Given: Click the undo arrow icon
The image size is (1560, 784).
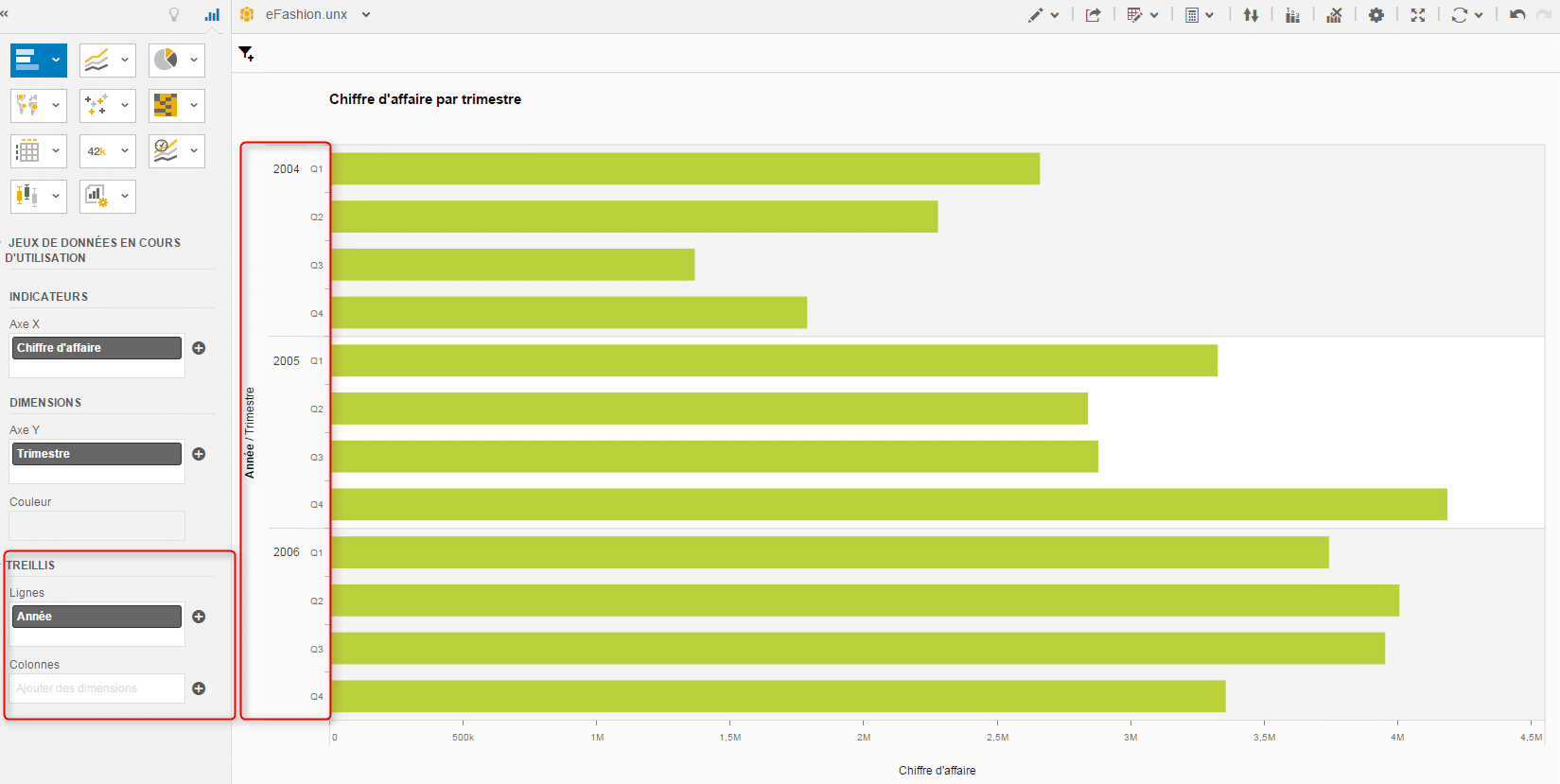Looking at the screenshot, I should (1517, 15).
